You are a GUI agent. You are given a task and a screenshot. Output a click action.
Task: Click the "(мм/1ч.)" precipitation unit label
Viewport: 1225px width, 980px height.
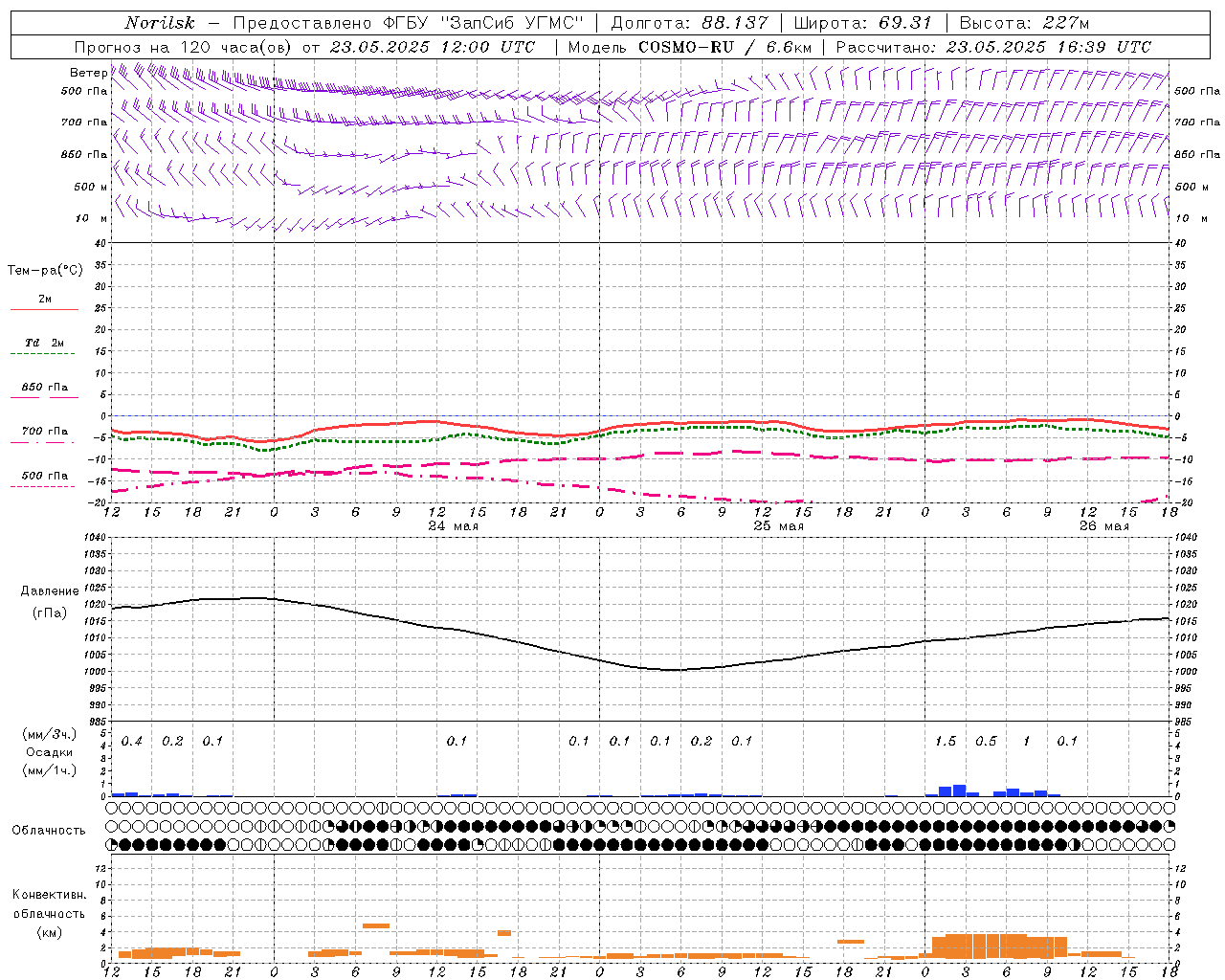coord(50,770)
